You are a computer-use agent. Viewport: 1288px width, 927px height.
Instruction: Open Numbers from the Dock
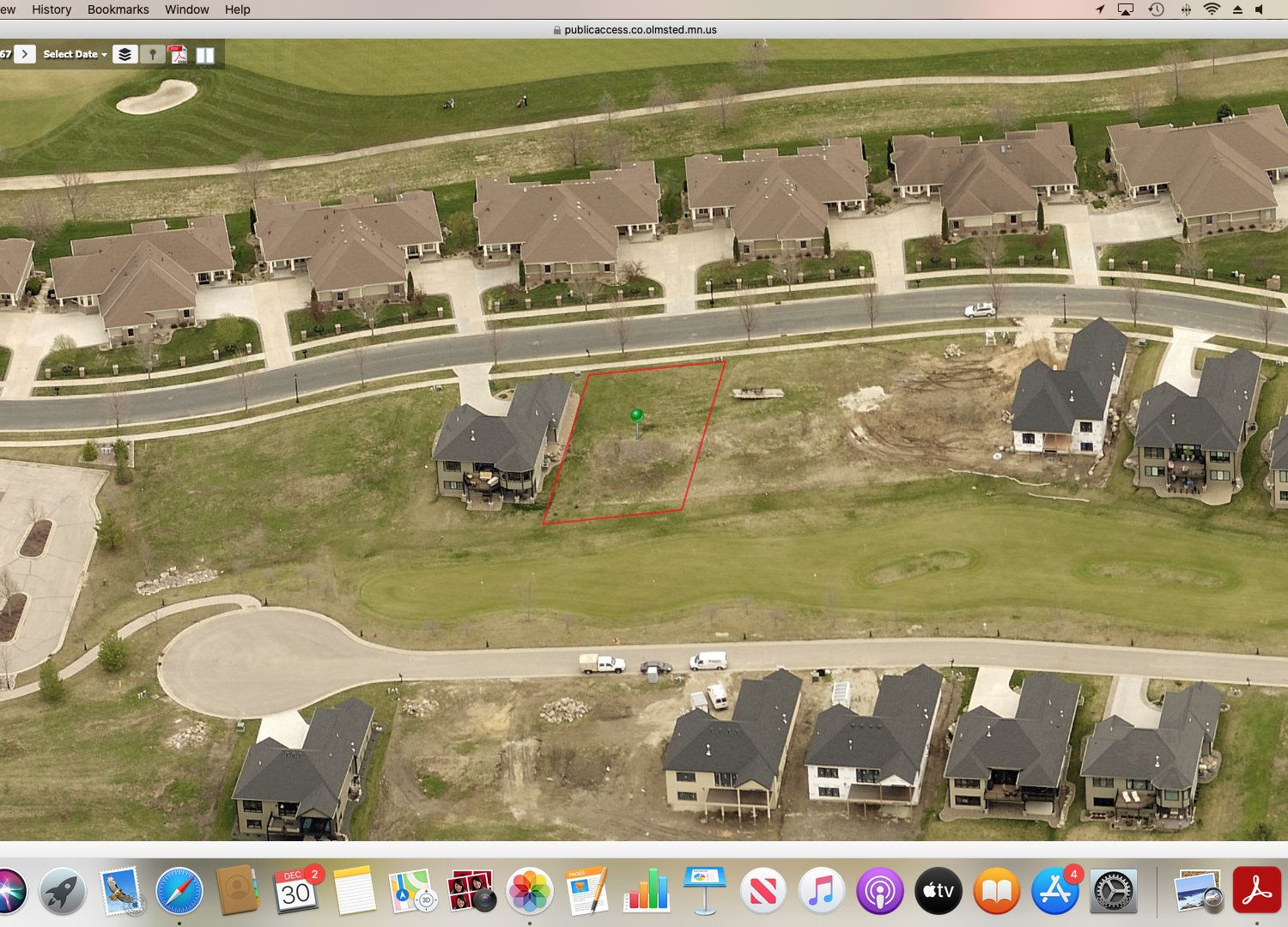coord(647,891)
